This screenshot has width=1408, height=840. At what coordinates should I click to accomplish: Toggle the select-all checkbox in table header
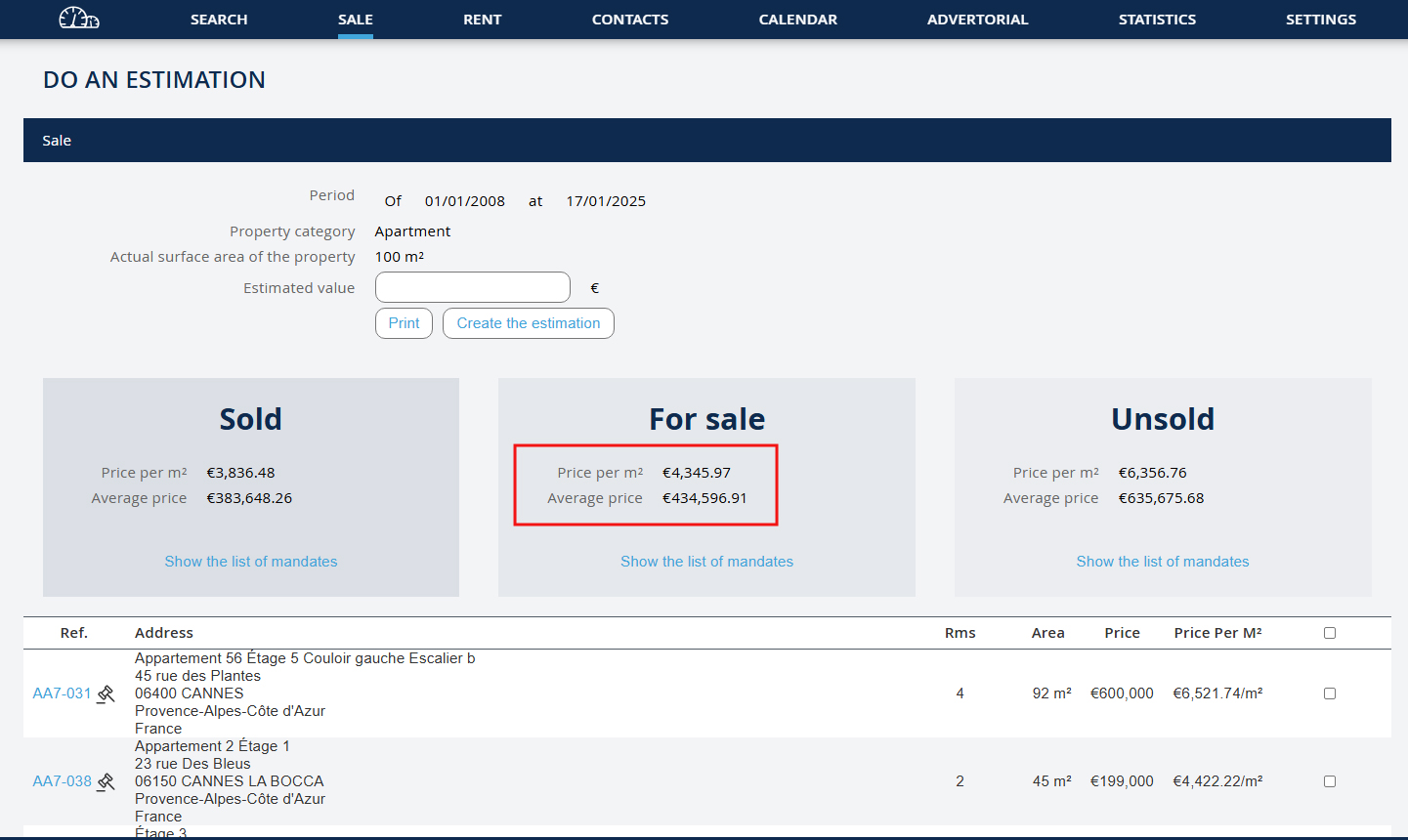[1329, 633]
